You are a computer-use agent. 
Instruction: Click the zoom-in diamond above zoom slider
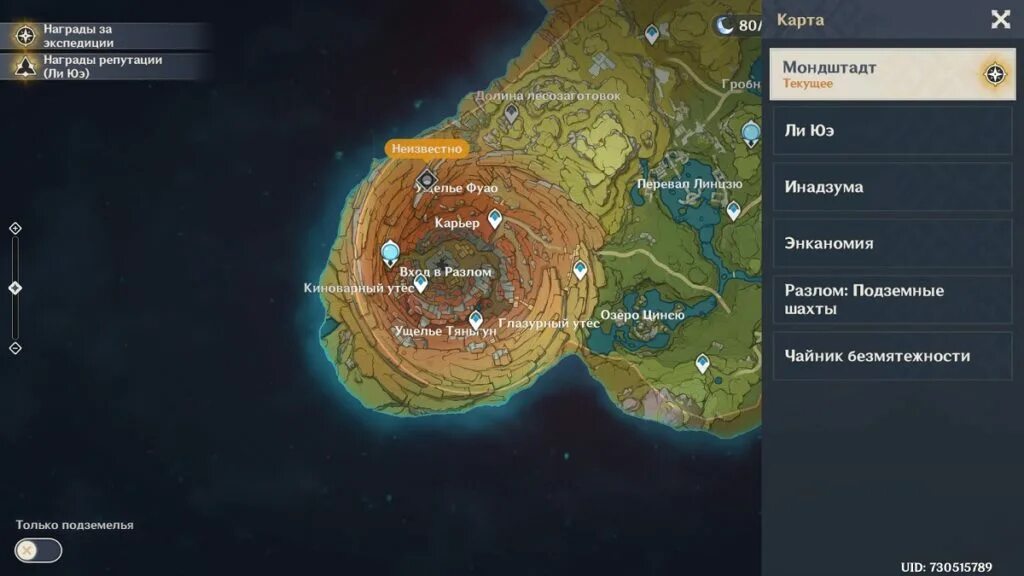[15, 228]
